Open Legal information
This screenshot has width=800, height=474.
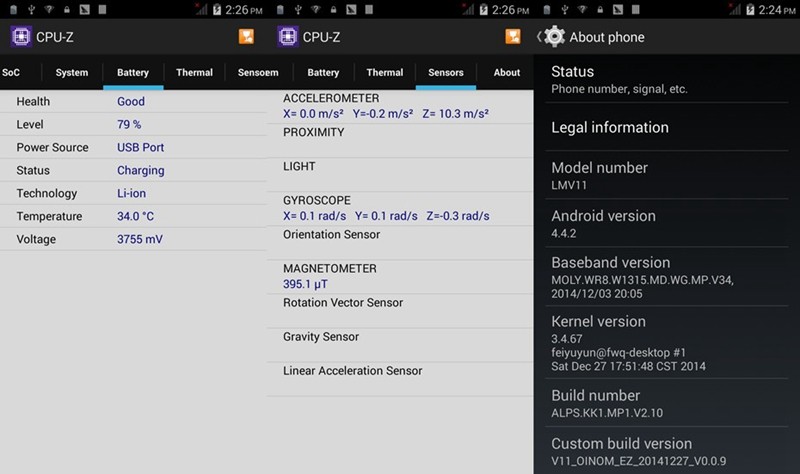tap(666, 128)
